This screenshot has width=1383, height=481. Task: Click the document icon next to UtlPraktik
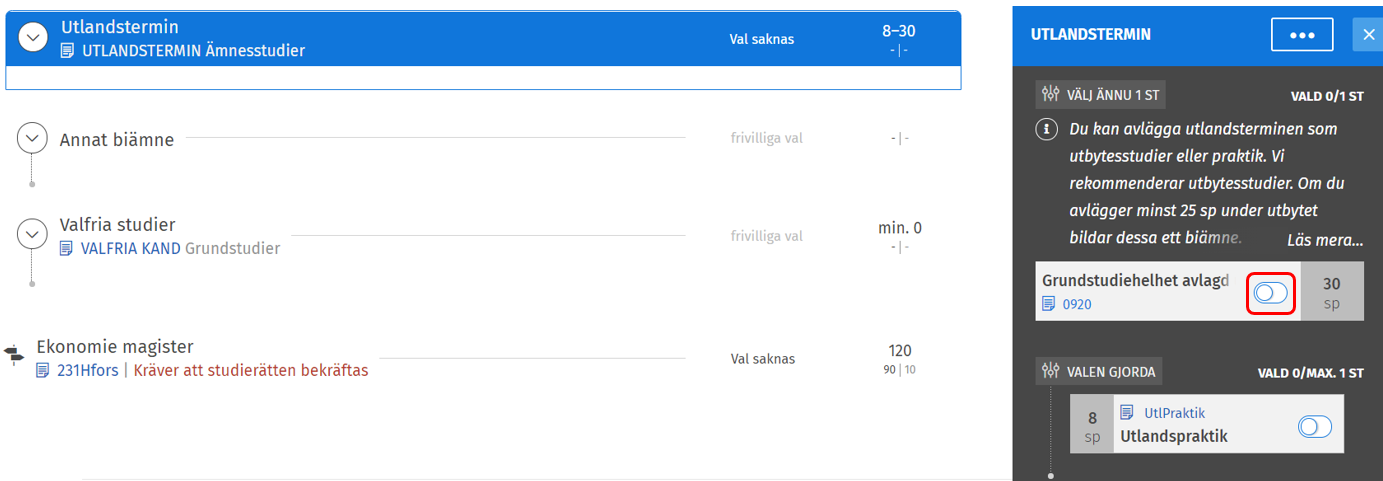tap(1127, 412)
